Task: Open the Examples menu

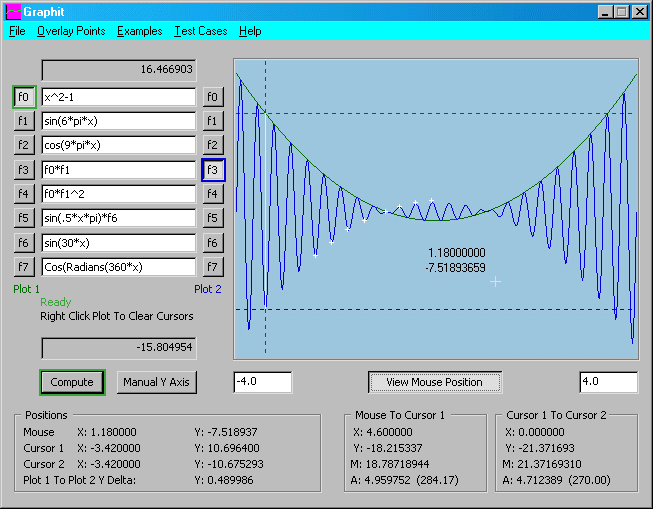Action: (x=140, y=31)
